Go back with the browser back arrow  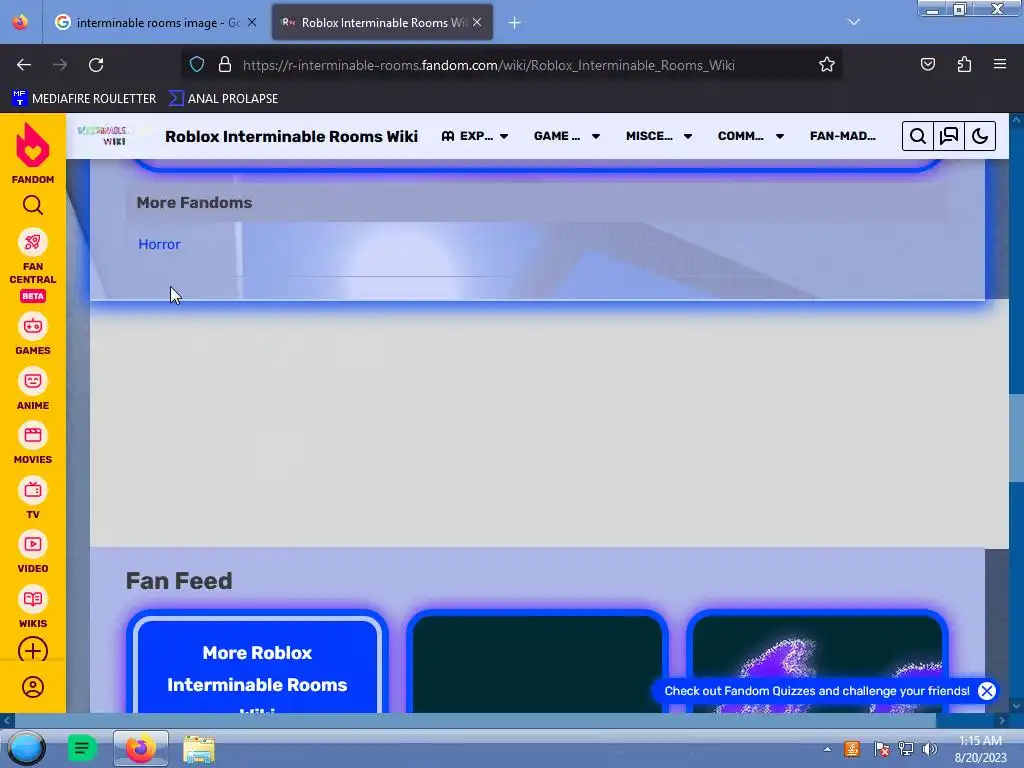pyautogui.click(x=24, y=65)
